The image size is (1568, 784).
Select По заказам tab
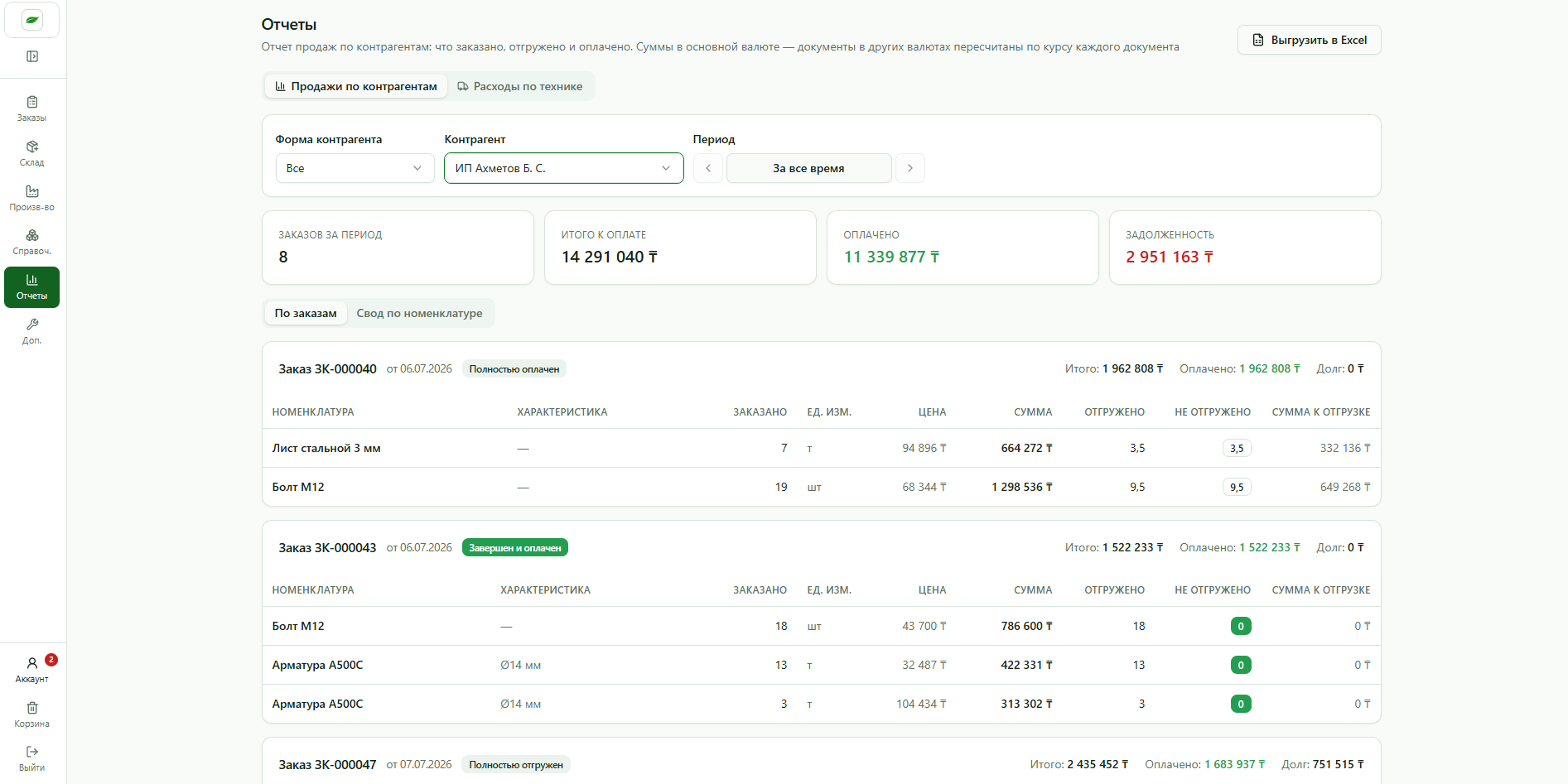tap(306, 313)
